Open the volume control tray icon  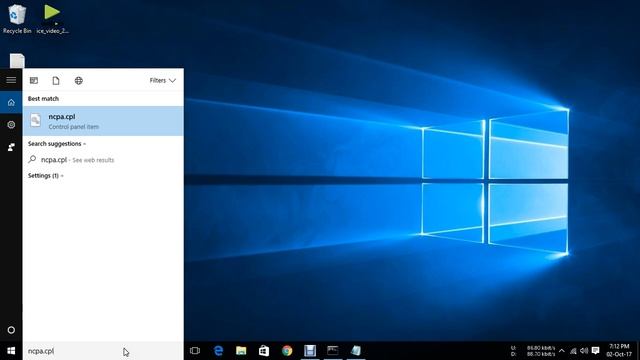point(584,351)
